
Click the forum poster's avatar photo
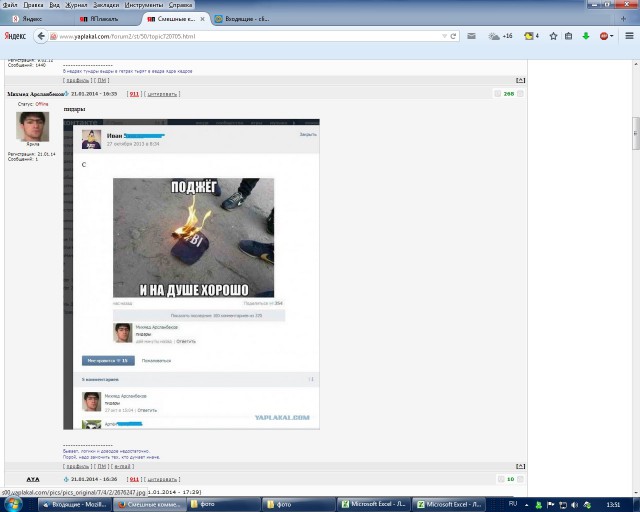pyautogui.click(x=33, y=127)
